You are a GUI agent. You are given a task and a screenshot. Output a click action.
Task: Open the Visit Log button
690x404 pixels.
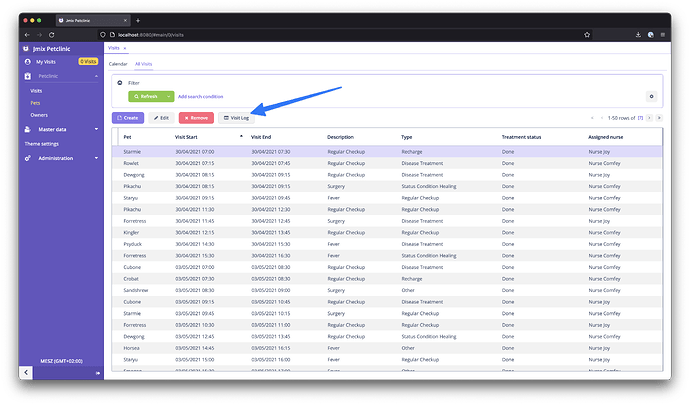coord(236,118)
